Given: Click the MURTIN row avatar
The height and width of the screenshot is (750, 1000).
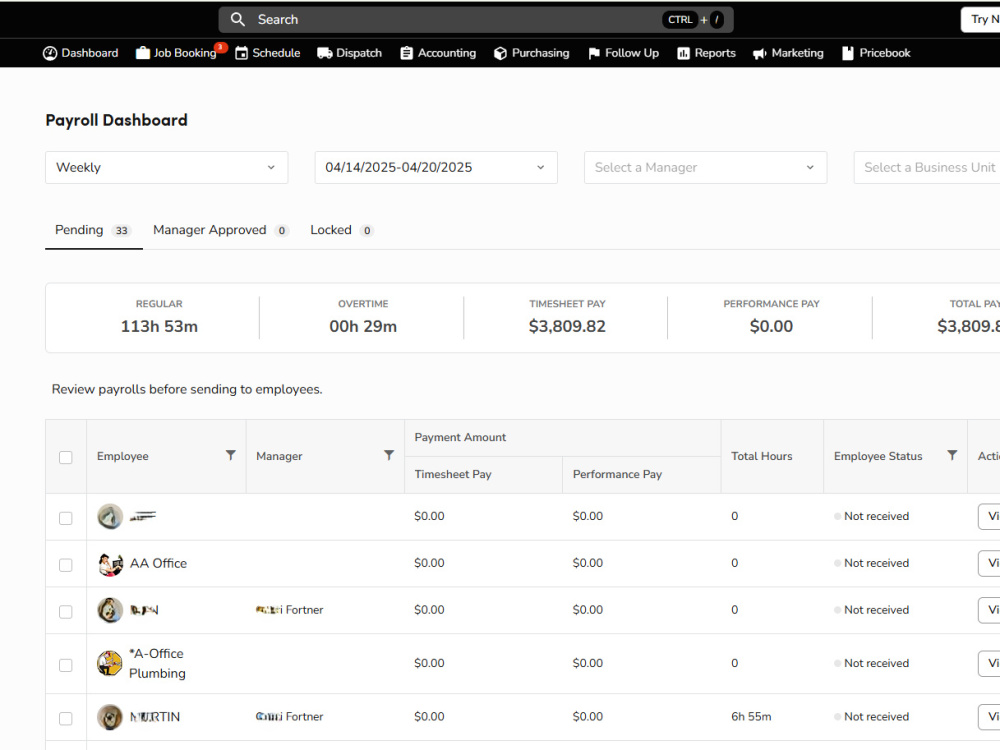Looking at the screenshot, I should point(110,717).
